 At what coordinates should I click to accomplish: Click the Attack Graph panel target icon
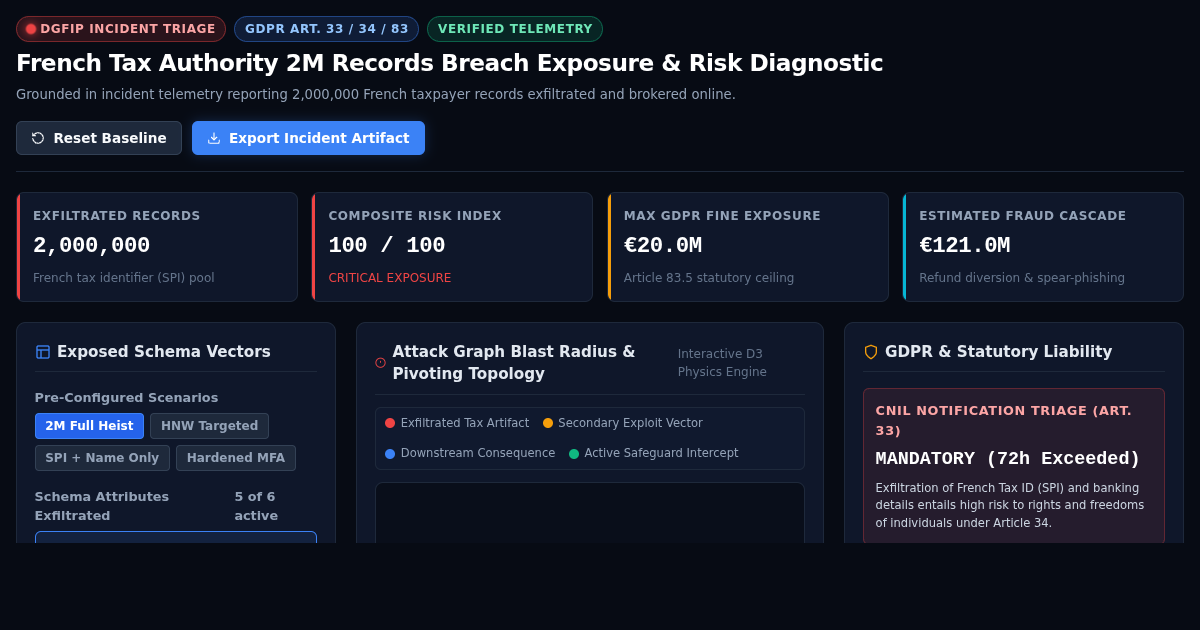(x=380, y=363)
